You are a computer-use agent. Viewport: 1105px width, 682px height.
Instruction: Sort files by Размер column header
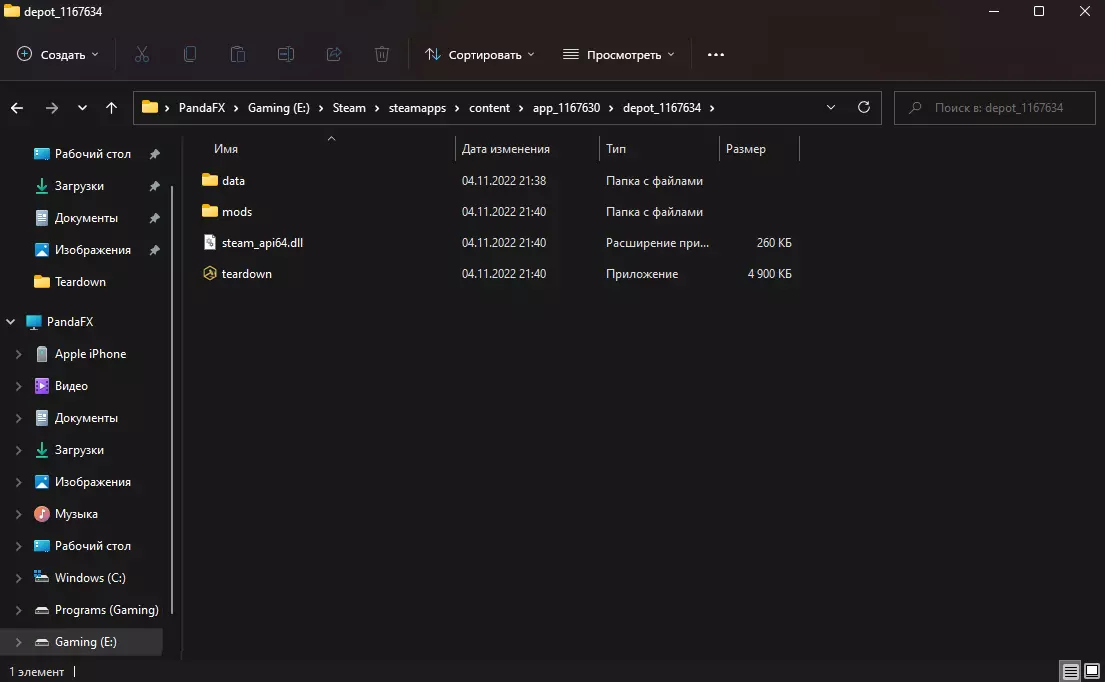[746, 149]
